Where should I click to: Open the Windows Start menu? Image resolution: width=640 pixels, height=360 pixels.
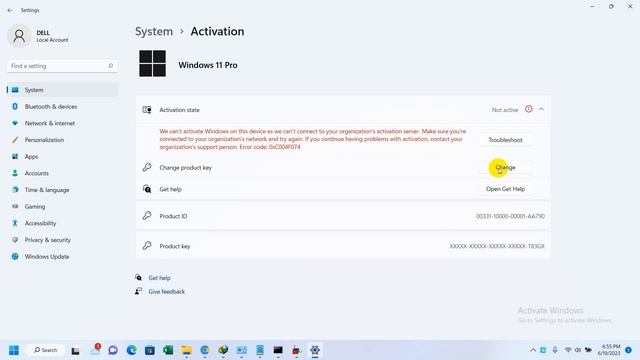pos(14,350)
